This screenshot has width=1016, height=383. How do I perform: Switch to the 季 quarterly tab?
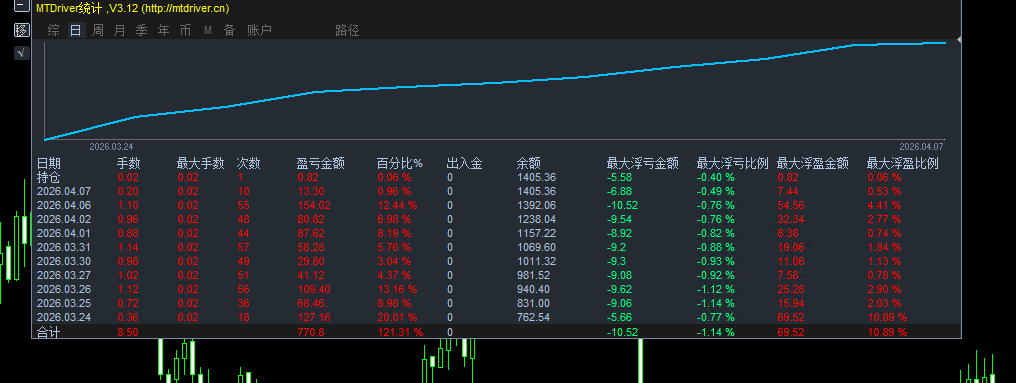[142, 30]
